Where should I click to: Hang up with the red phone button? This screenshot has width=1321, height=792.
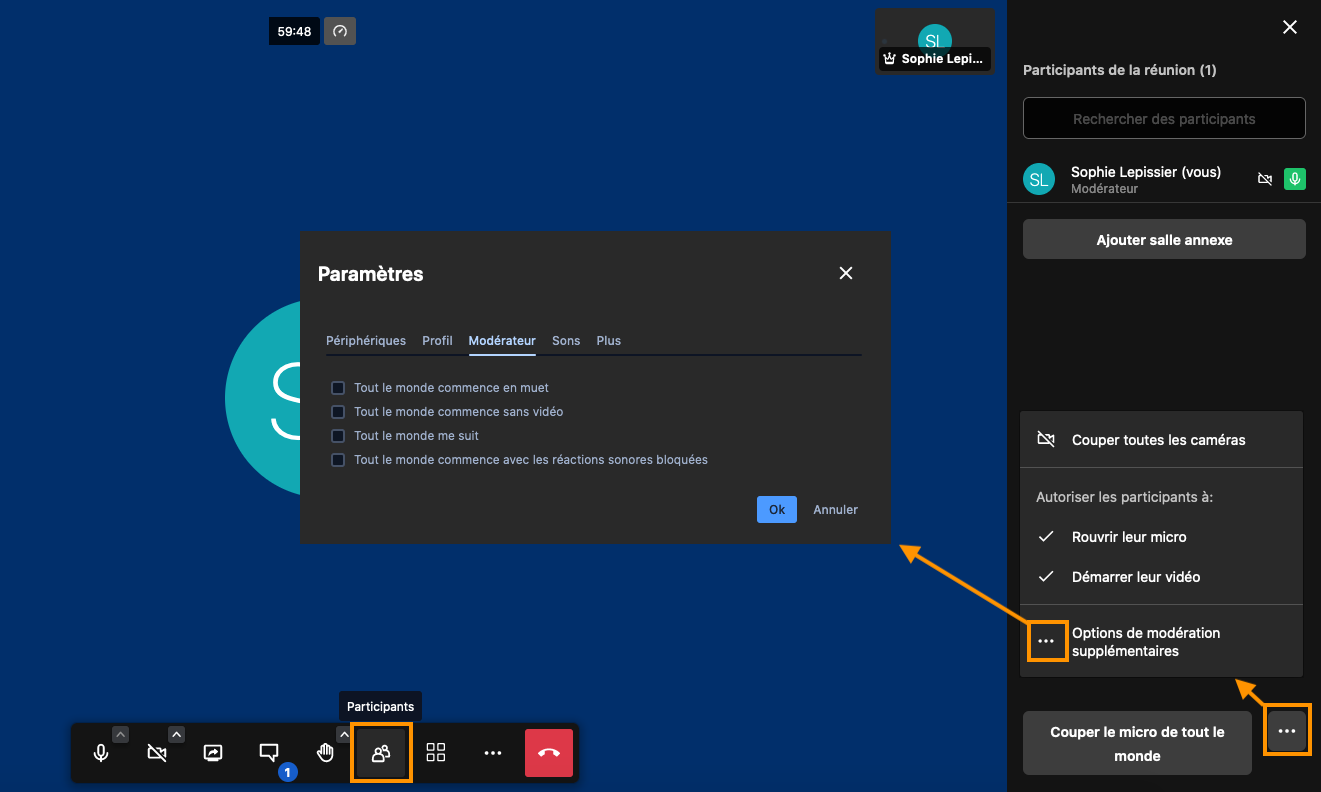click(549, 753)
